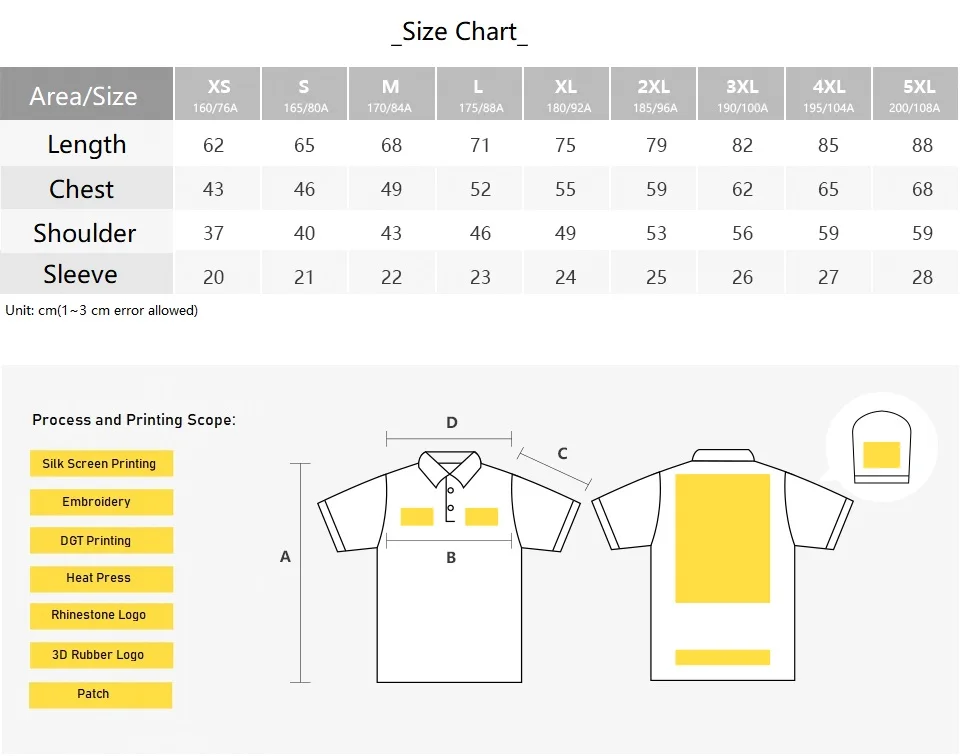
Task: Pick the 3D Rubber Logo option
Action: (x=99, y=655)
